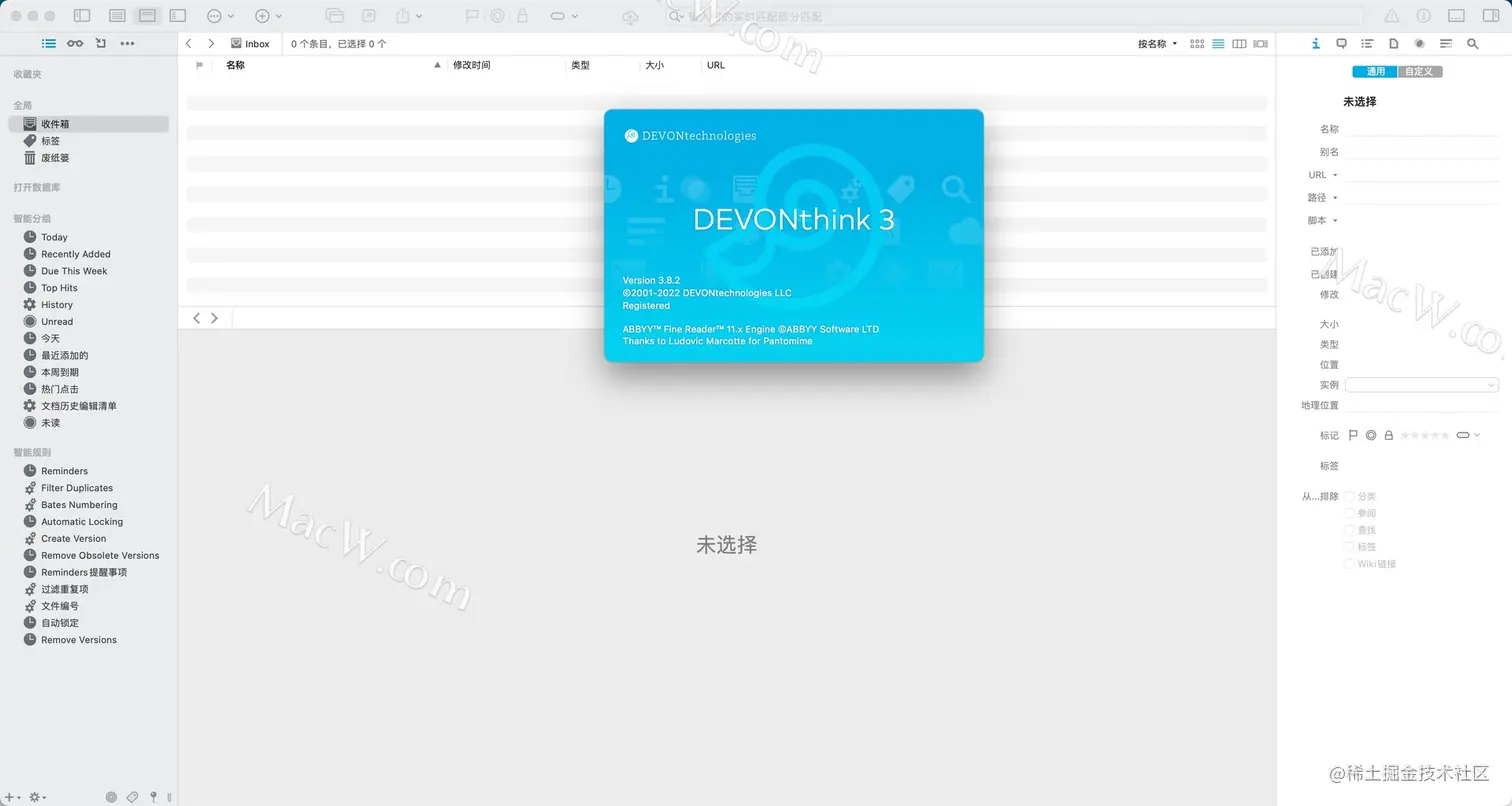Open the plus add menu at sidebar bottom
The width and height of the screenshot is (1512, 806).
pyautogui.click(x=11, y=797)
